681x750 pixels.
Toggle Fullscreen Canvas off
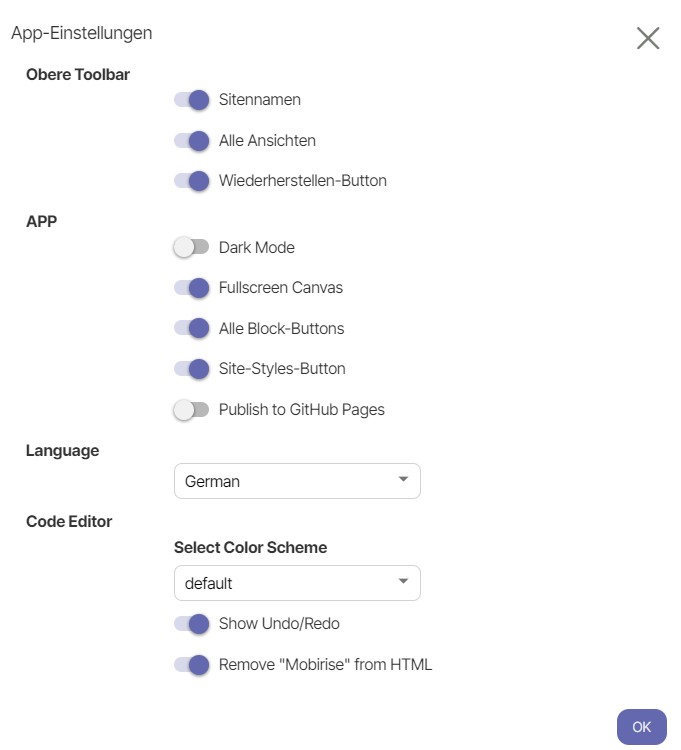coord(191,288)
